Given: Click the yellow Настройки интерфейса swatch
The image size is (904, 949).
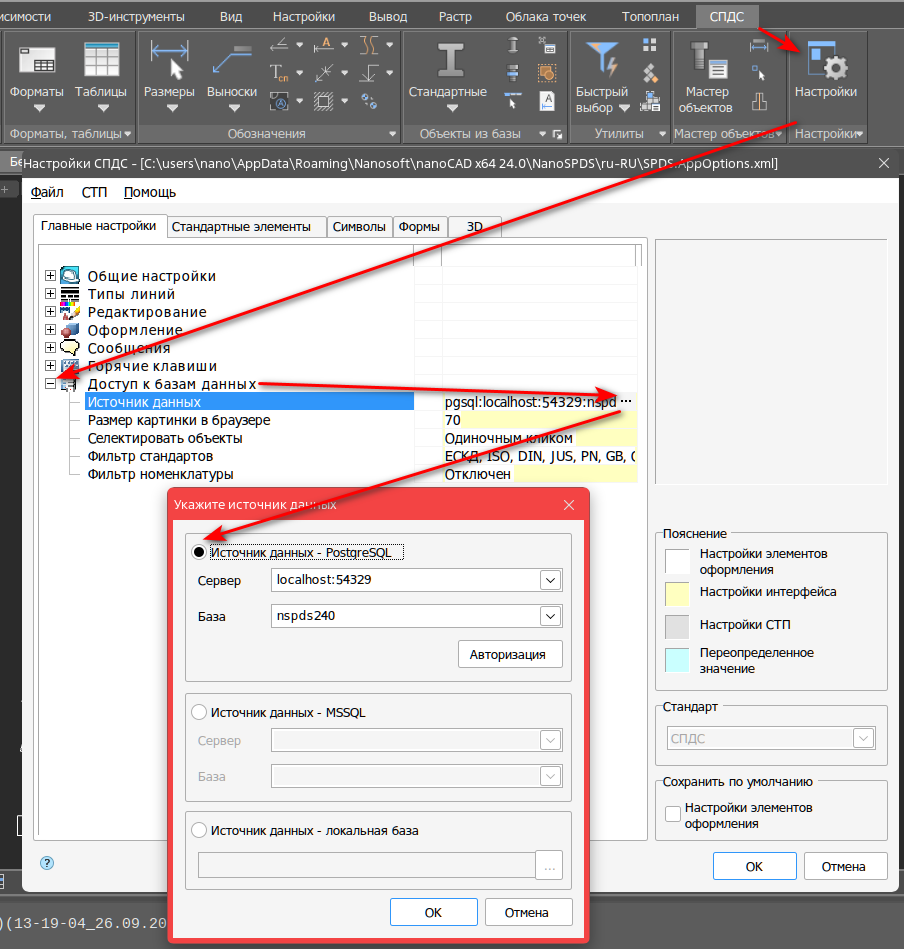Looking at the screenshot, I should tap(678, 594).
